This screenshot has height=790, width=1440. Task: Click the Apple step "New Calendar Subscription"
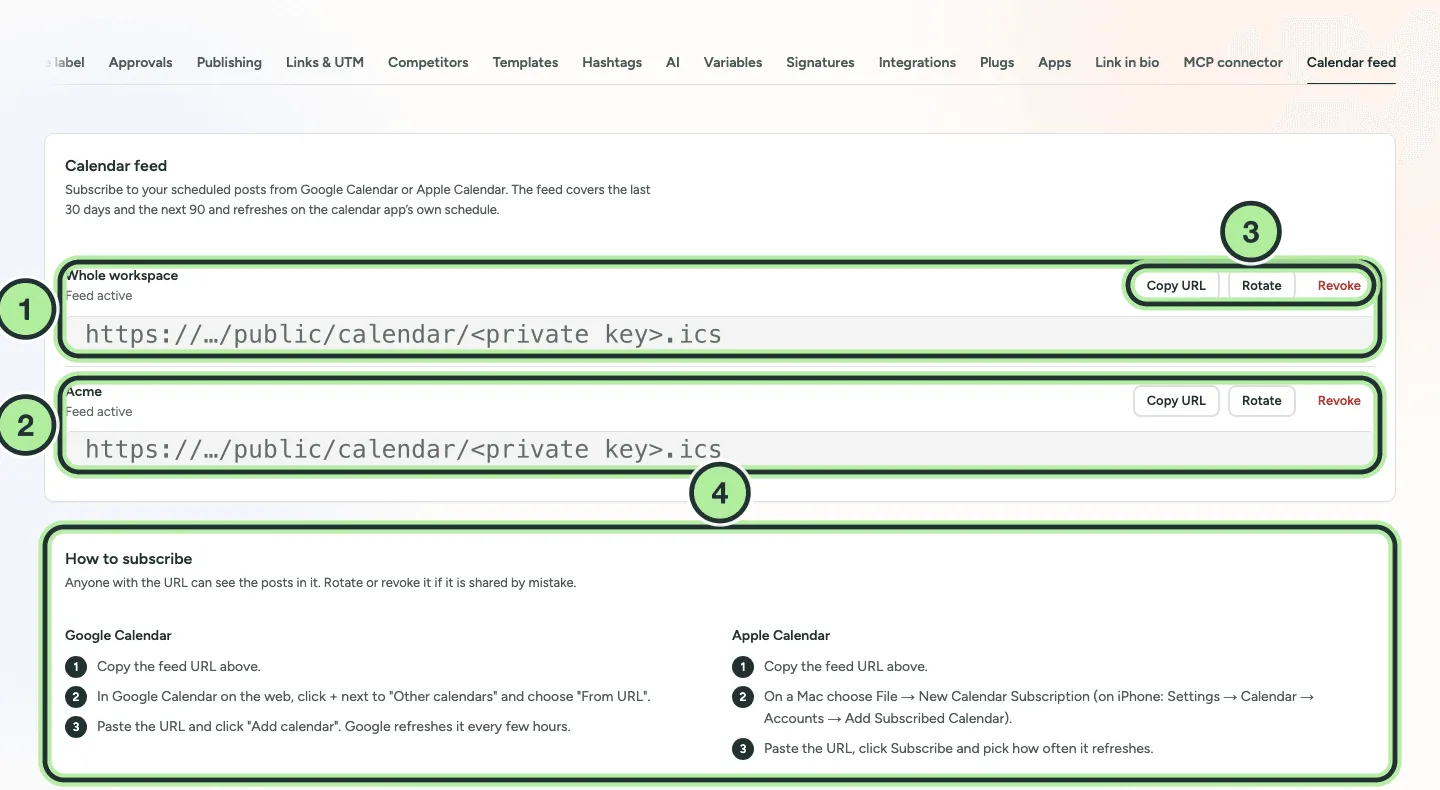(x=1039, y=707)
